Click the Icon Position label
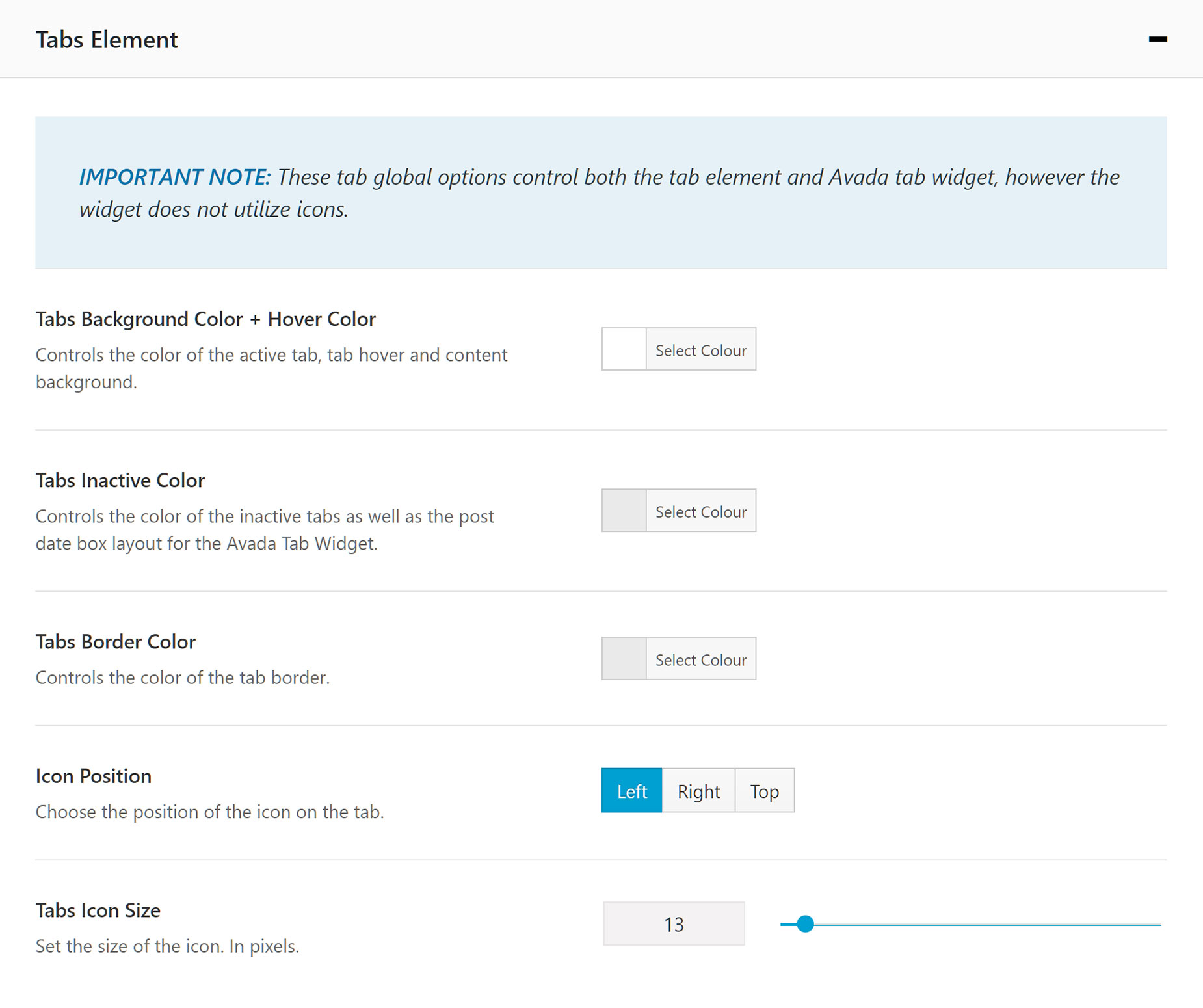This screenshot has width=1203, height=1008. coord(94,776)
